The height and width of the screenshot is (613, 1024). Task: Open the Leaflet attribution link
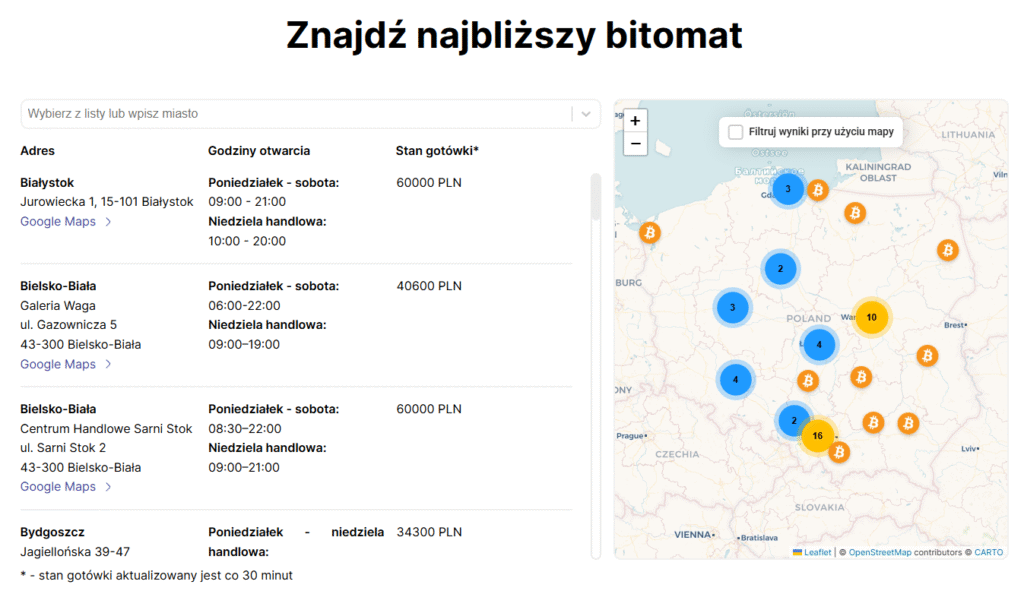[817, 552]
